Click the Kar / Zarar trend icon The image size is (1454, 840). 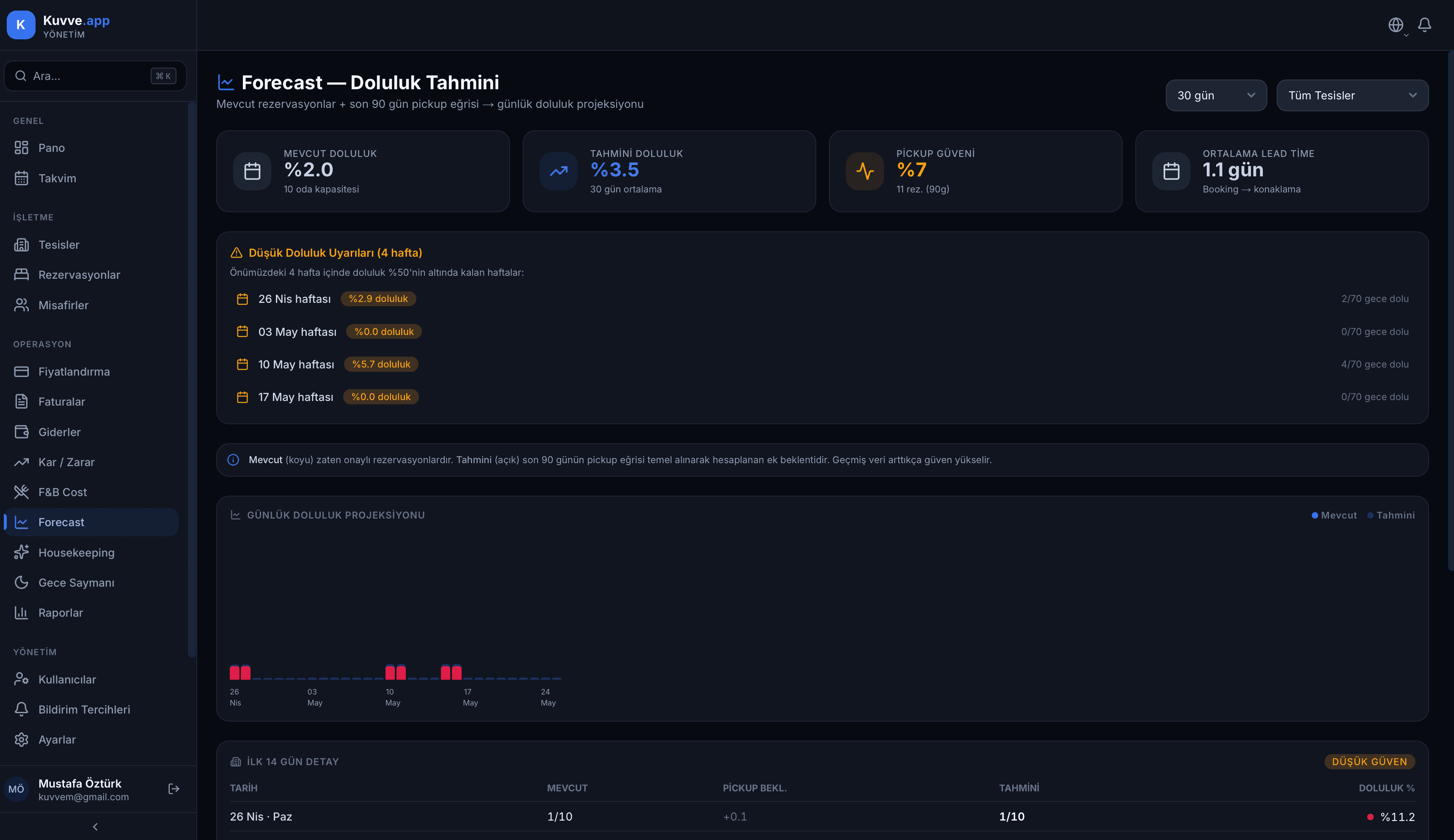[21, 462]
